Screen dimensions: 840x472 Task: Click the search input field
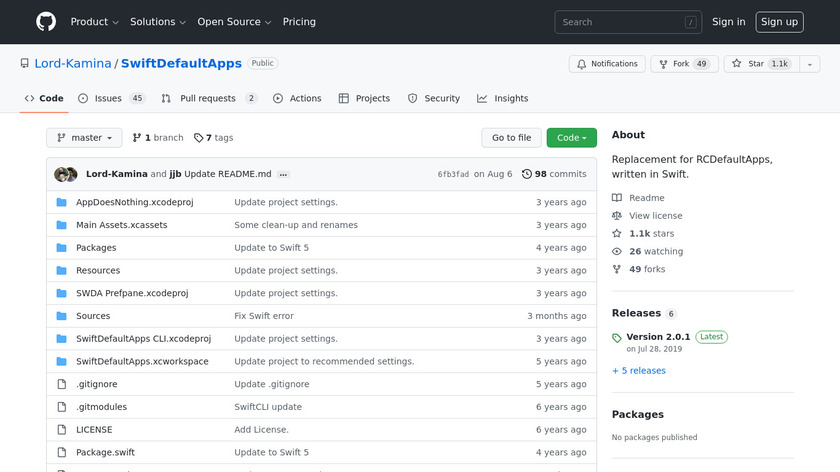coord(620,22)
